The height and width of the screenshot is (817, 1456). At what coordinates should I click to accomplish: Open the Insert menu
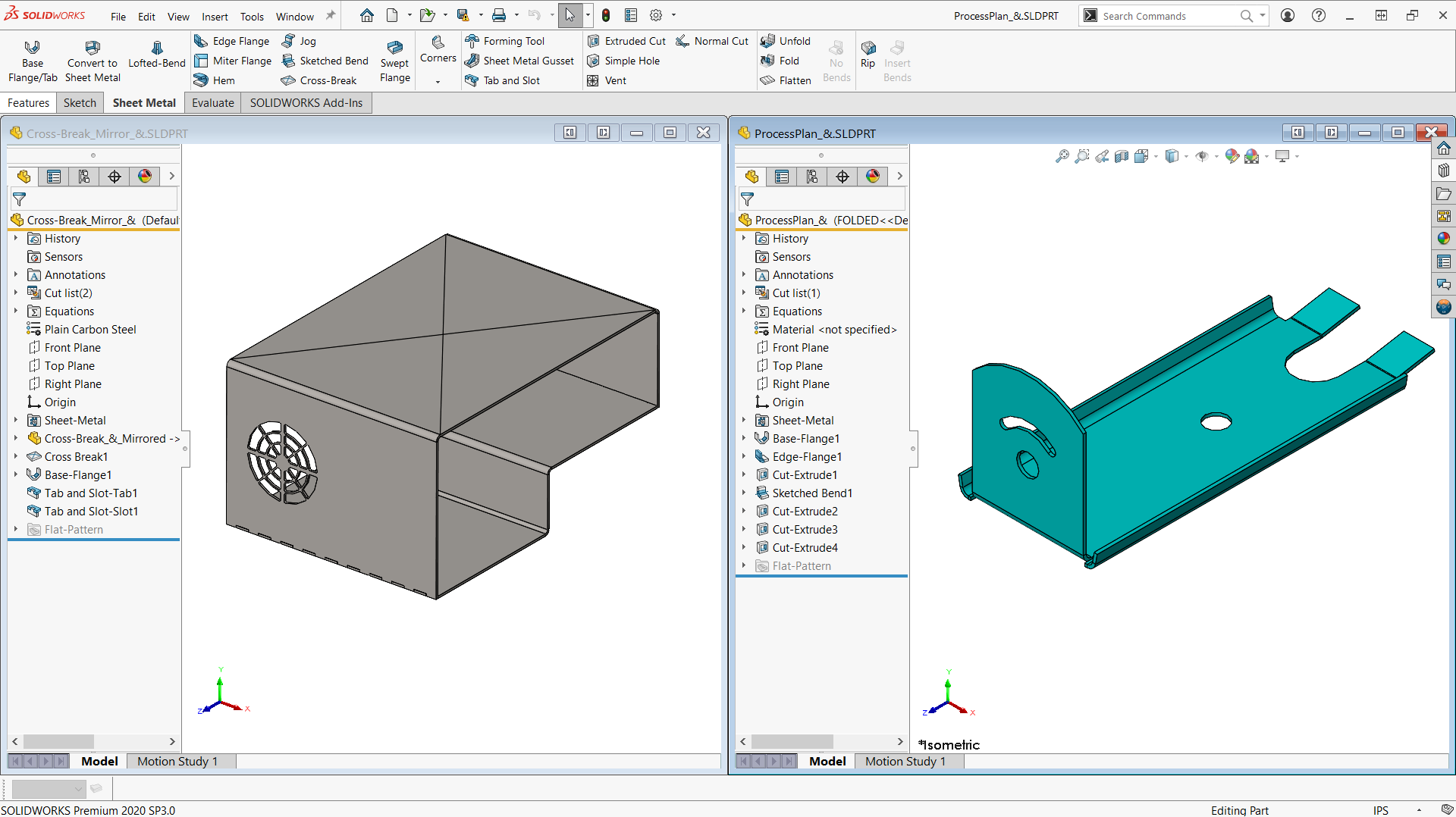[x=215, y=16]
